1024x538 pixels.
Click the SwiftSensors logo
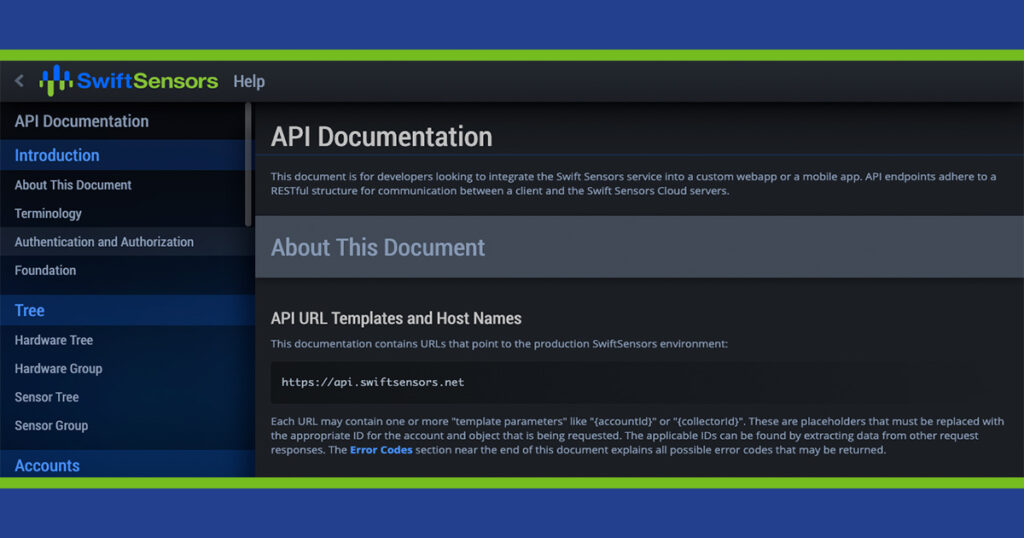tap(129, 80)
